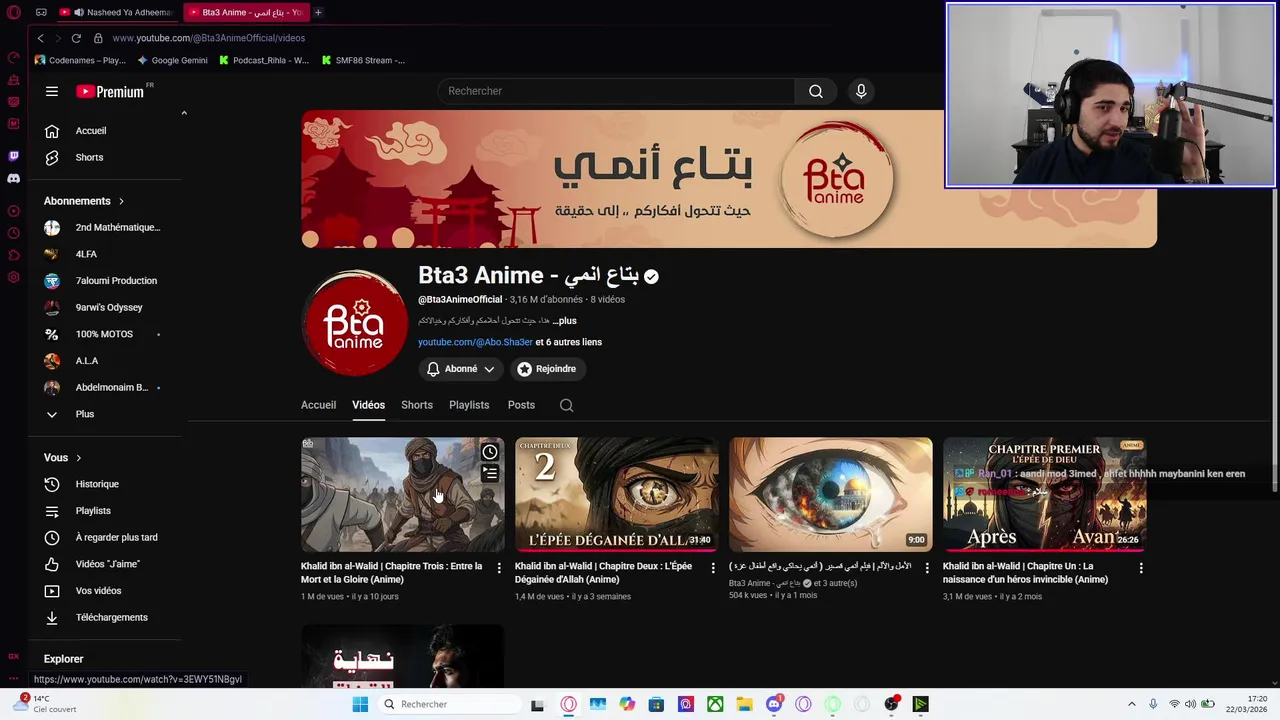Screen dimensions: 1280x720
Task: Click the browser address bar URL
Action: pyautogui.click(x=208, y=38)
